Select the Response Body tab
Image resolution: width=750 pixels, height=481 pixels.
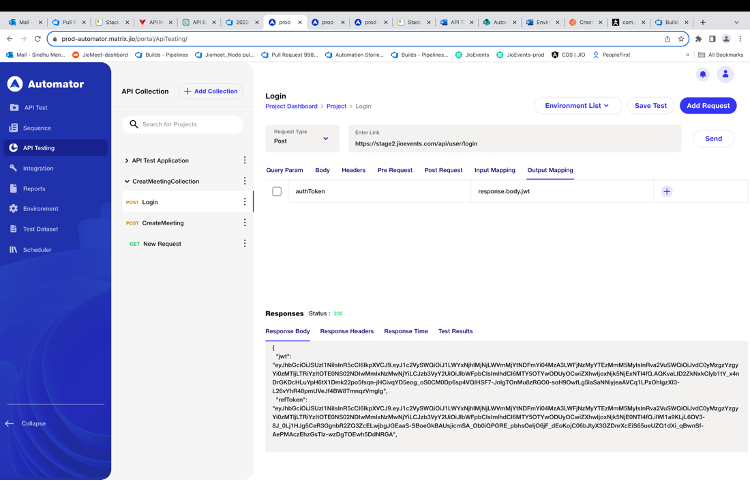coord(287,331)
